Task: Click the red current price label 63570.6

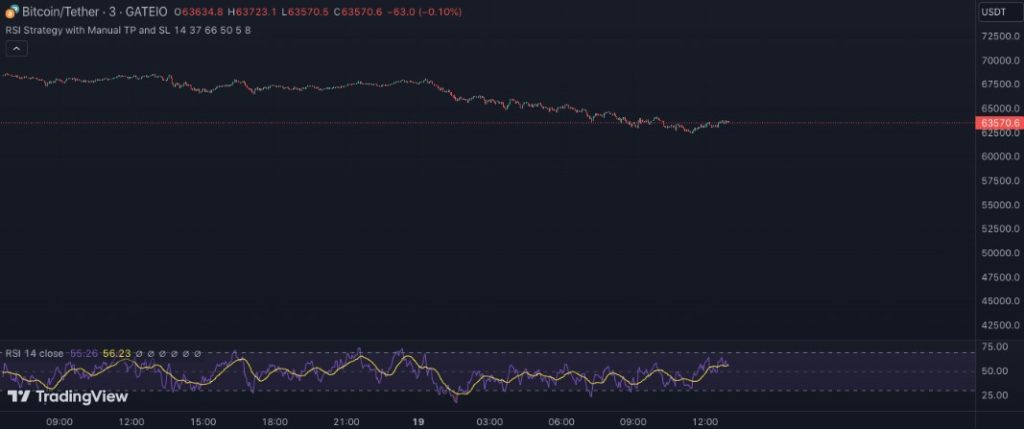Action: [999, 123]
